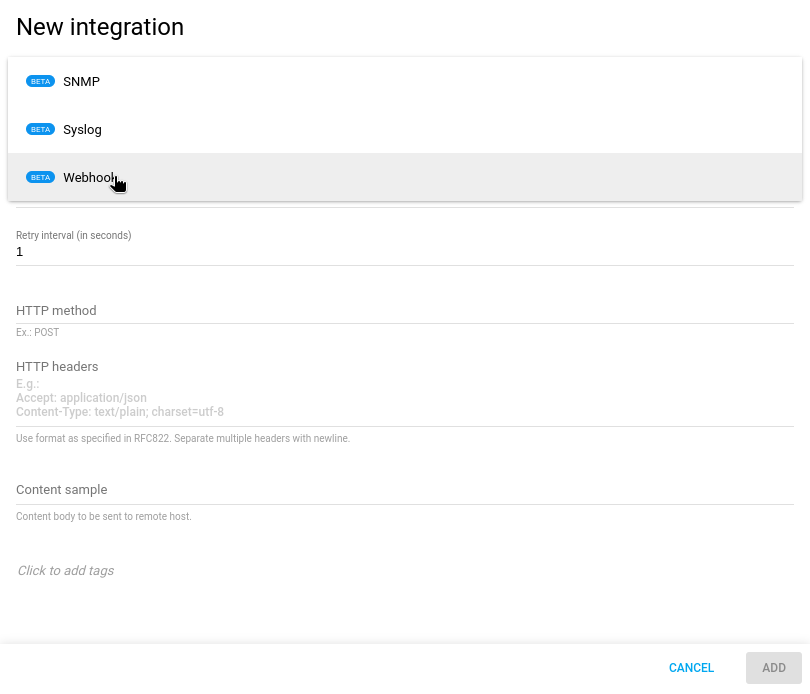Click the New integration dialog title
This screenshot has width=810, height=694.
point(99,27)
